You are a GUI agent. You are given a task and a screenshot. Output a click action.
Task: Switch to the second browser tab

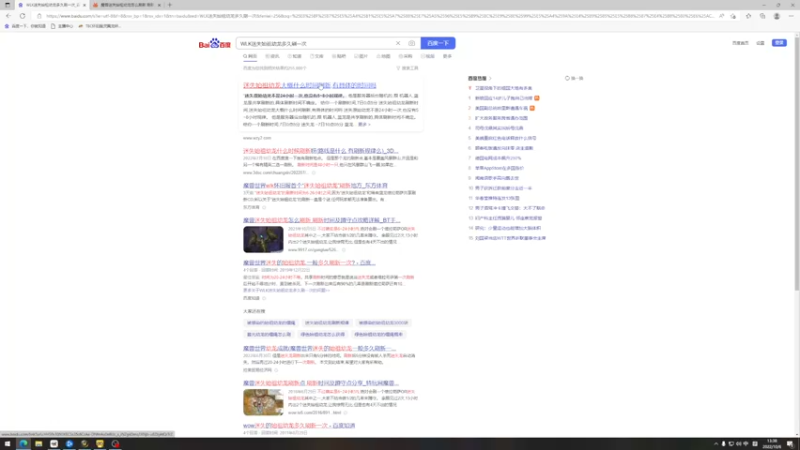coord(126,5)
